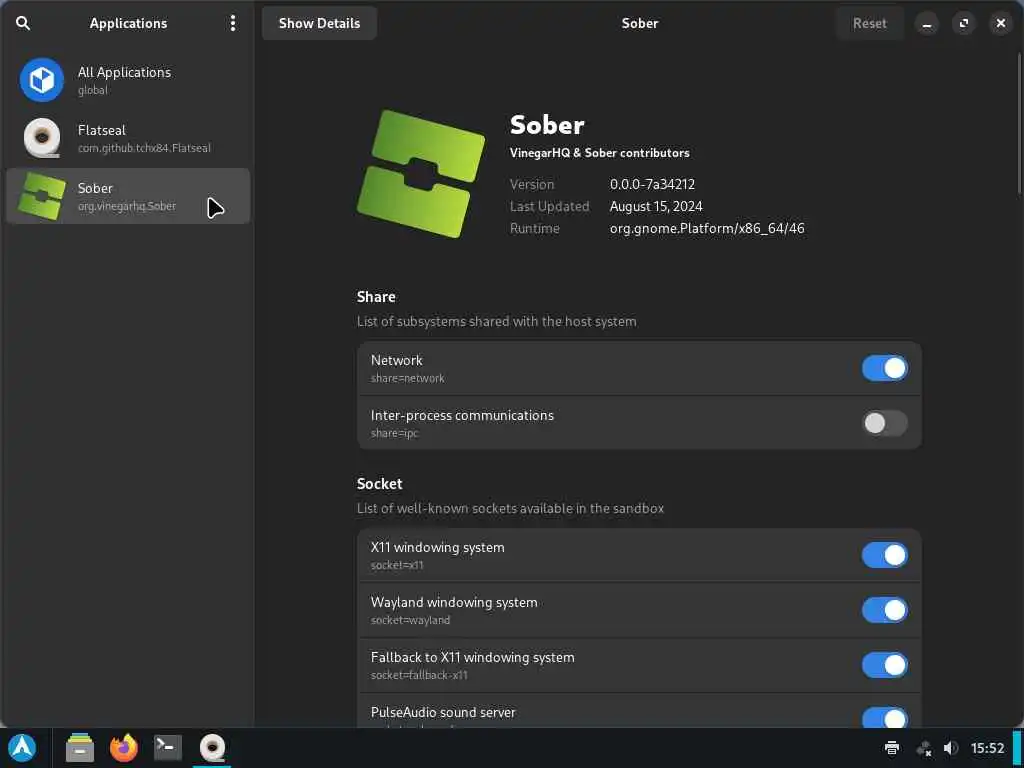Image resolution: width=1024 pixels, height=768 pixels.
Task: Click the socket=fallback-x11 label
Action: coord(419,675)
